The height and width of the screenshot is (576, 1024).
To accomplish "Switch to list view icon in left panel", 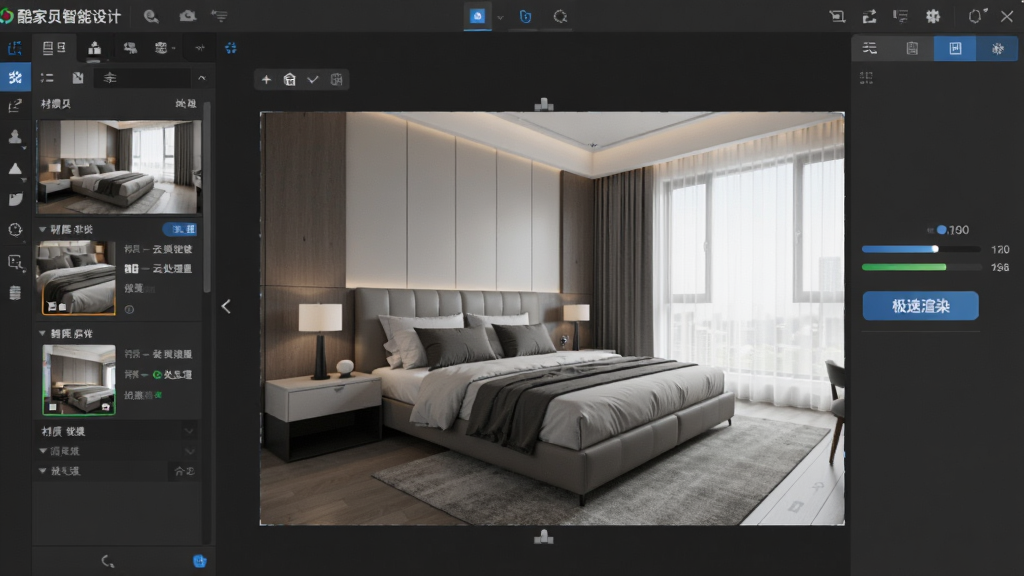I will click(47, 78).
